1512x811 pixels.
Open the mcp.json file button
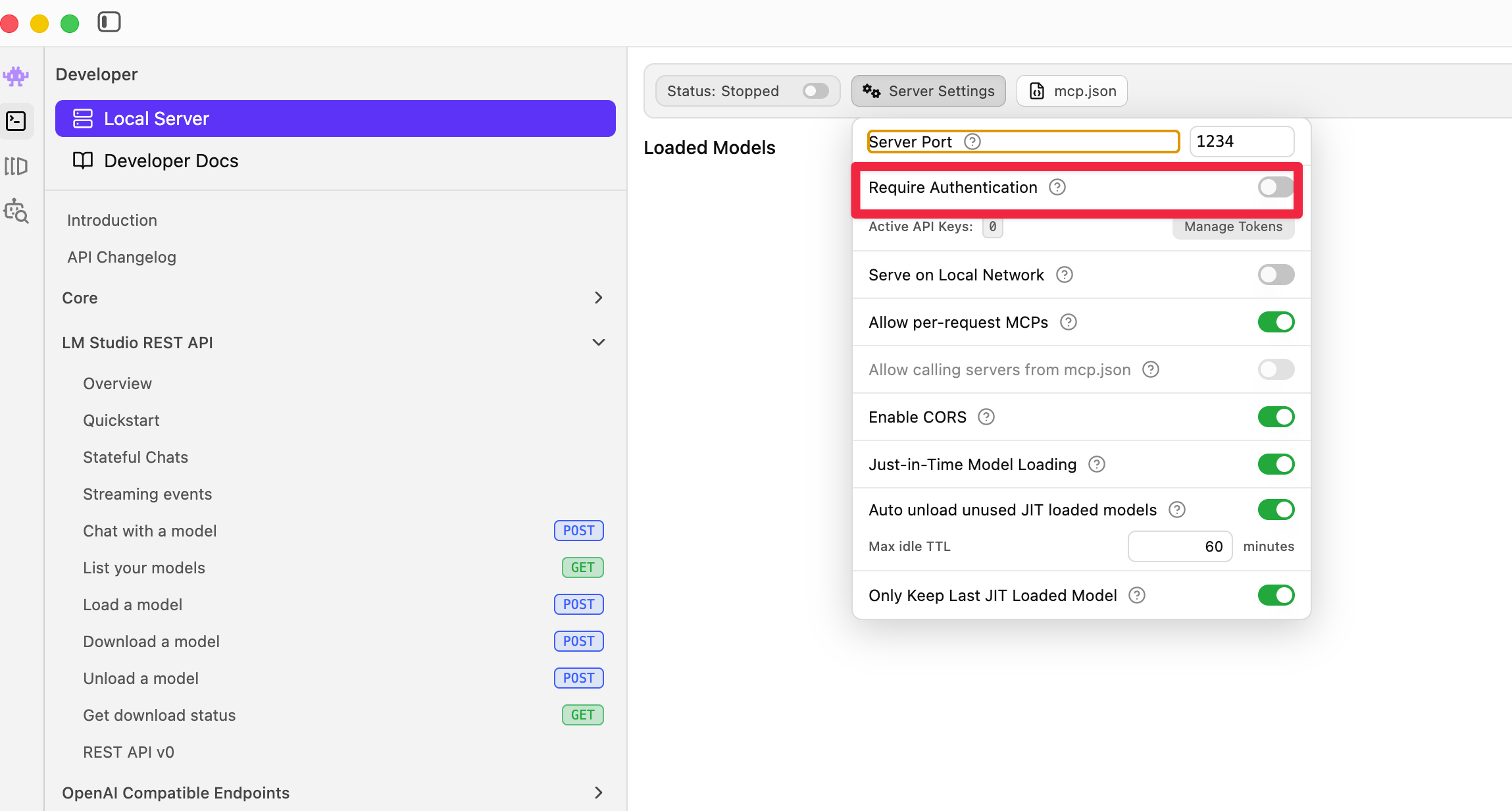pyautogui.click(x=1072, y=91)
